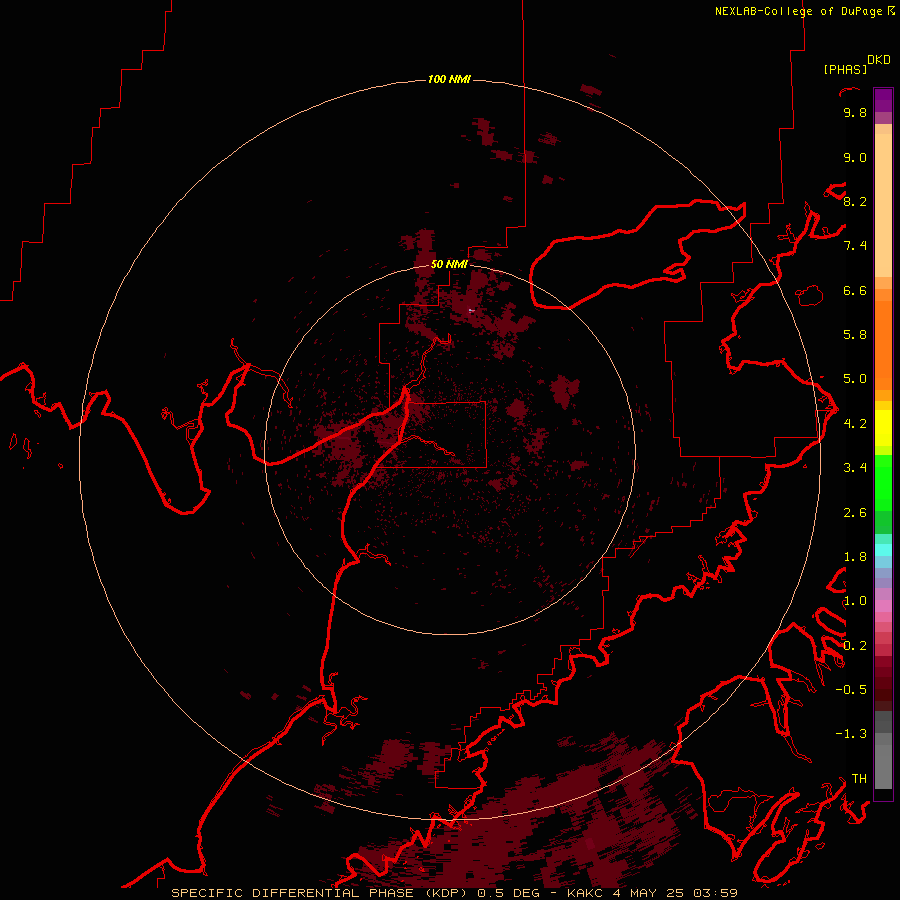Click the 0.2 value on the color scale
Image resolution: width=900 pixels, height=900 pixels.
pos(855,646)
